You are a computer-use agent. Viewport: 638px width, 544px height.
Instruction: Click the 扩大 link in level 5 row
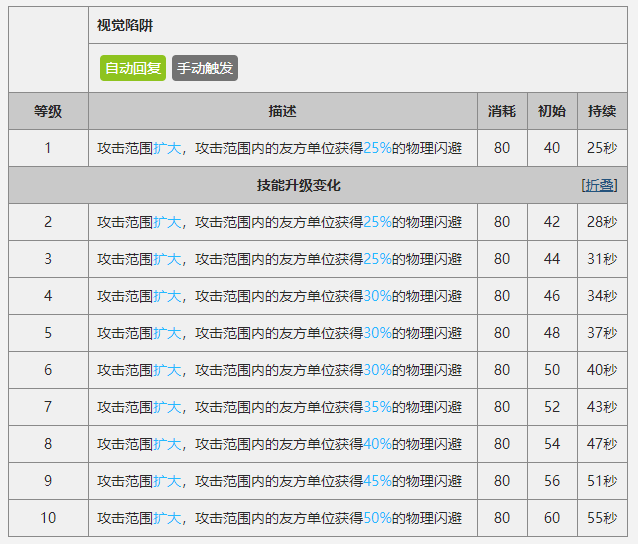pos(167,333)
